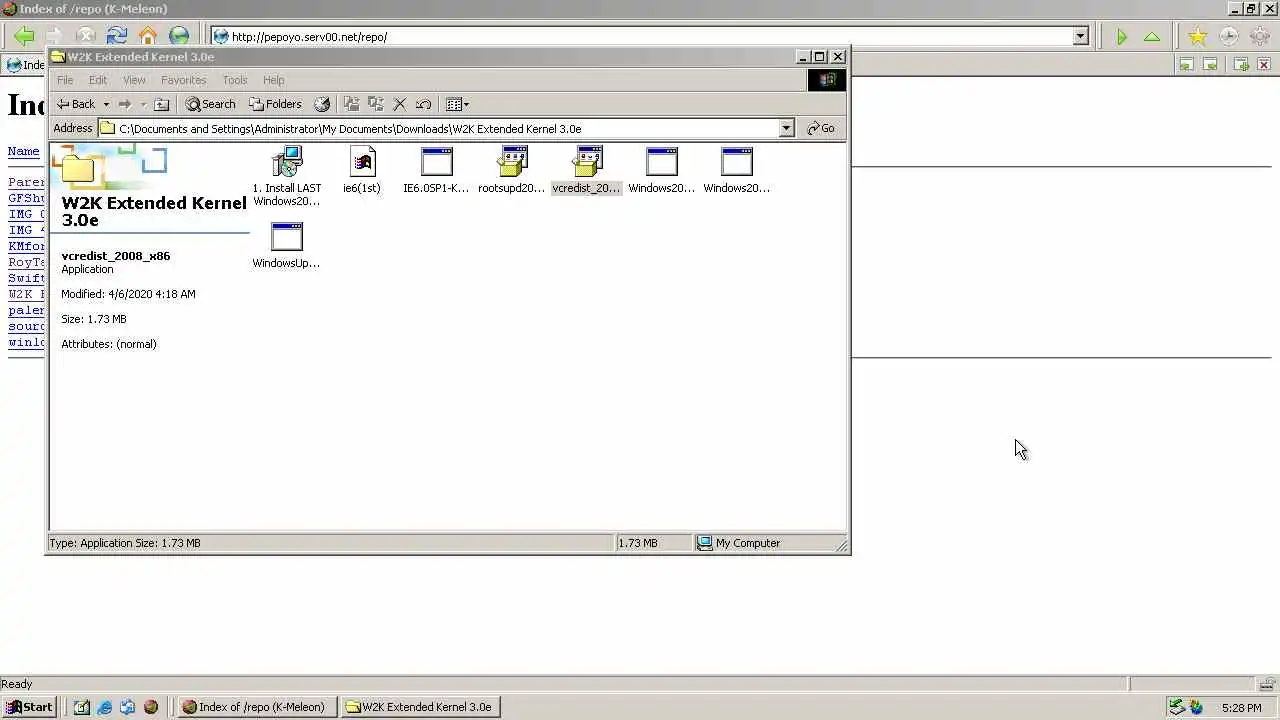1280x720 pixels.
Task: Switch to Index of /repo taskbar button
Action: 255,707
